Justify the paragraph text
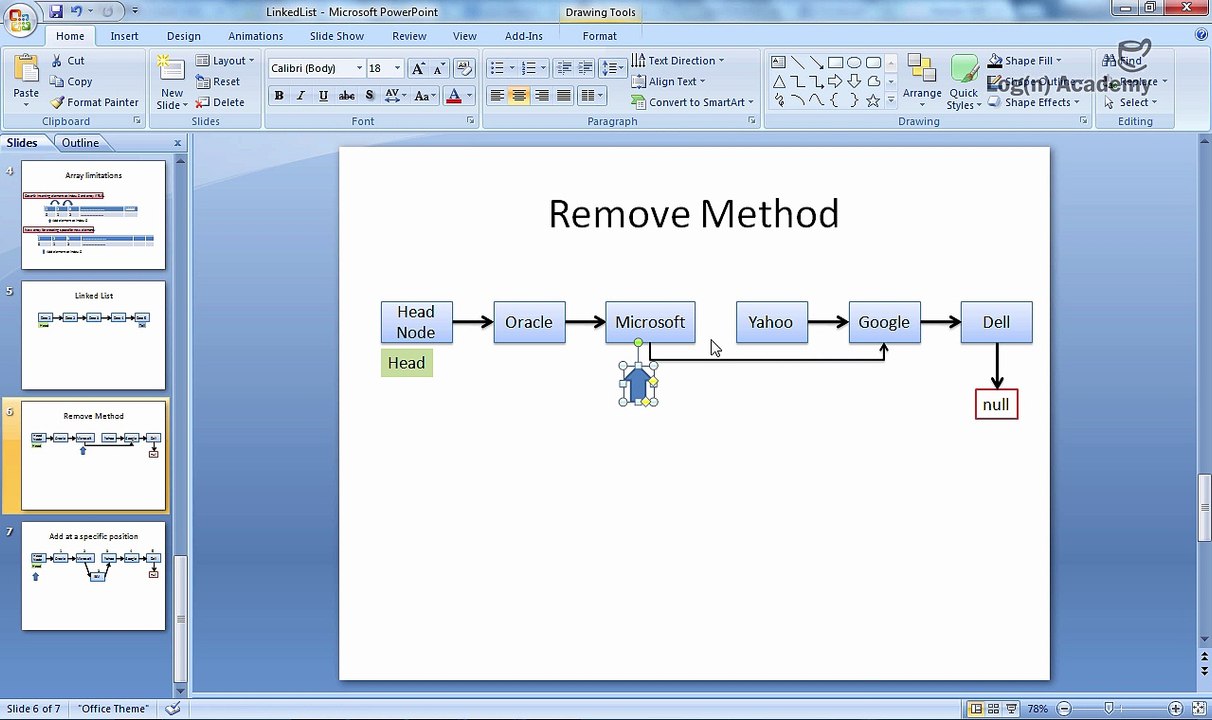 pyautogui.click(x=563, y=96)
